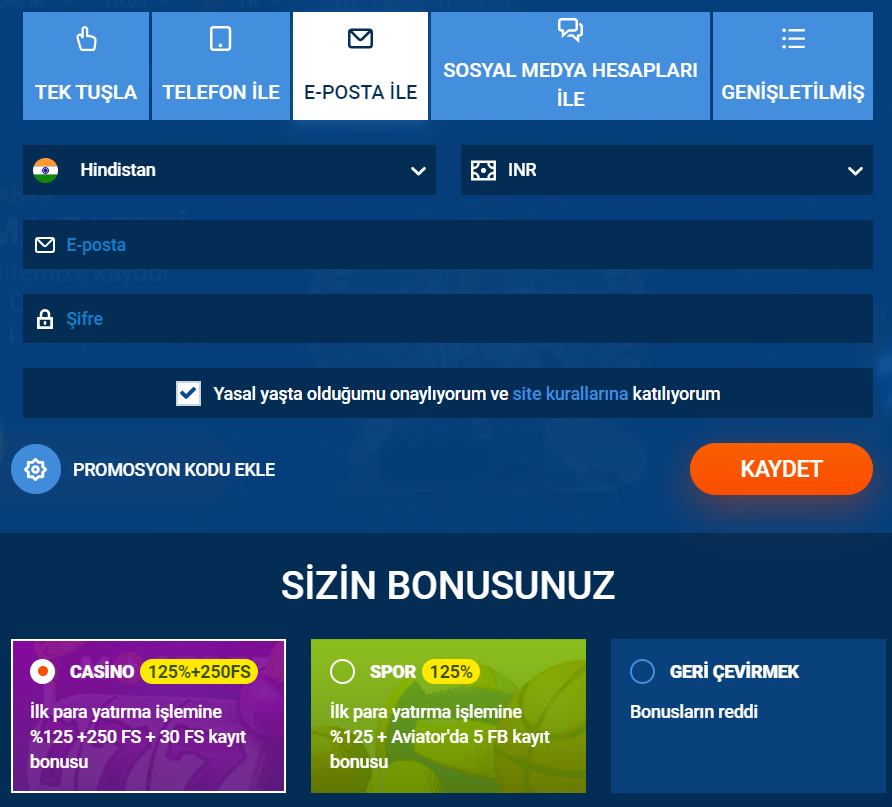Image resolution: width=892 pixels, height=807 pixels.
Task: Click the promo code gear icon
Action: 36,469
